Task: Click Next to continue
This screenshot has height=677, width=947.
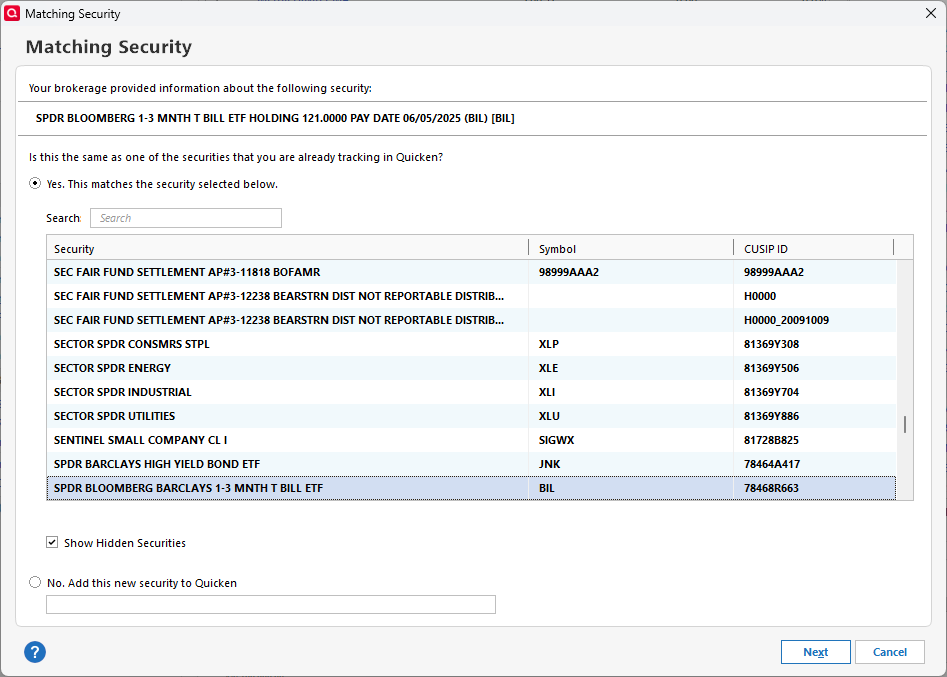Action: (815, 652)
